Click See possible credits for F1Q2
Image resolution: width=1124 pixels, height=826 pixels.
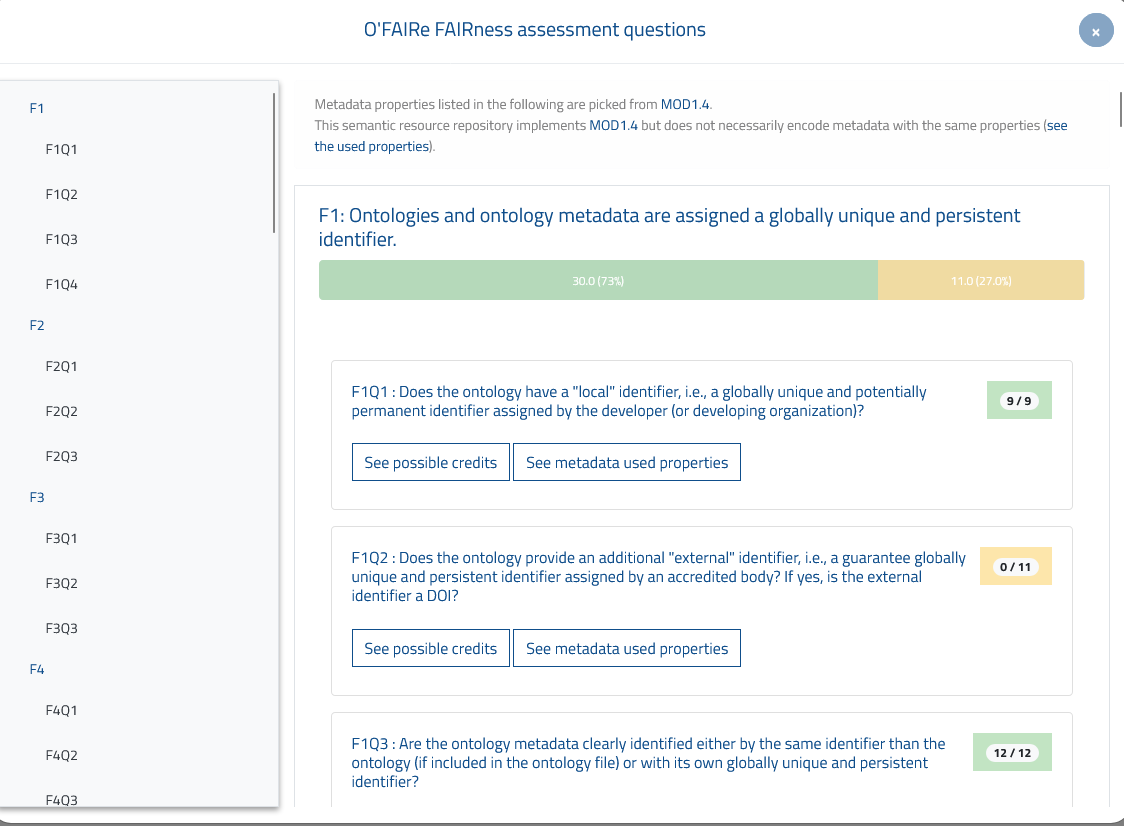(x=430, y=649)
